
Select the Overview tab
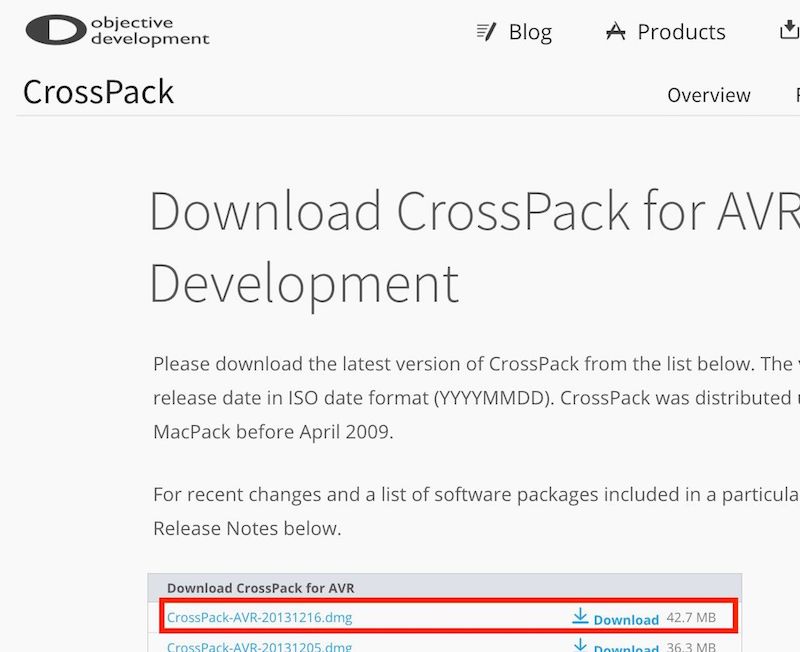pyautogui.click(x=709, y=95)
